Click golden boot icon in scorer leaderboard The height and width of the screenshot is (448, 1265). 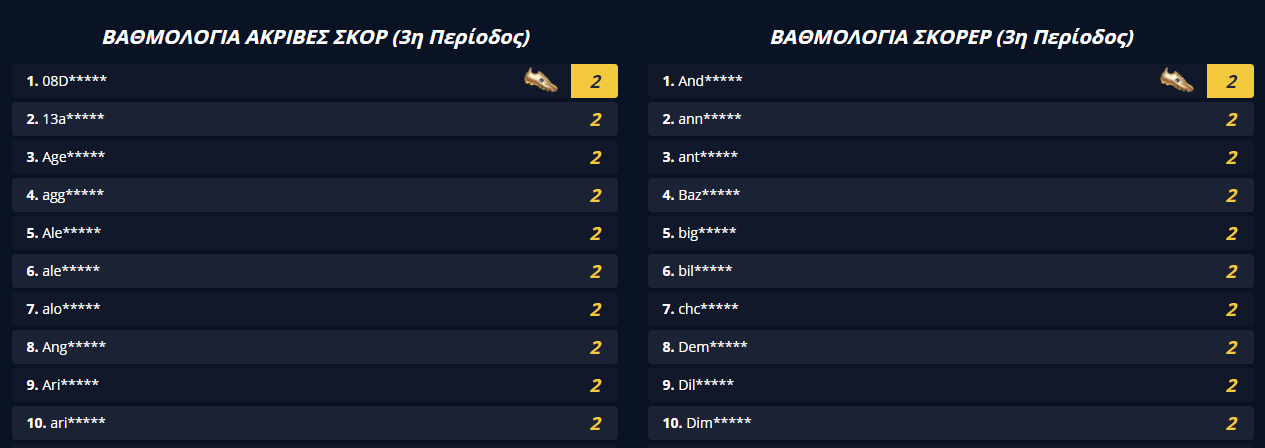pyautogui.click(x=1176, y=81)
